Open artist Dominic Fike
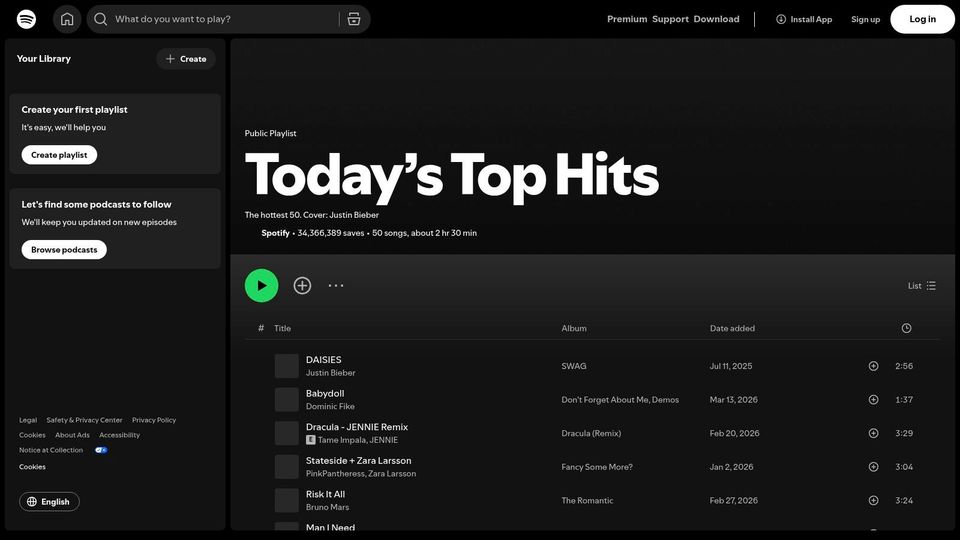The height and width of the screenshot is (540, 960). point(330,407)
